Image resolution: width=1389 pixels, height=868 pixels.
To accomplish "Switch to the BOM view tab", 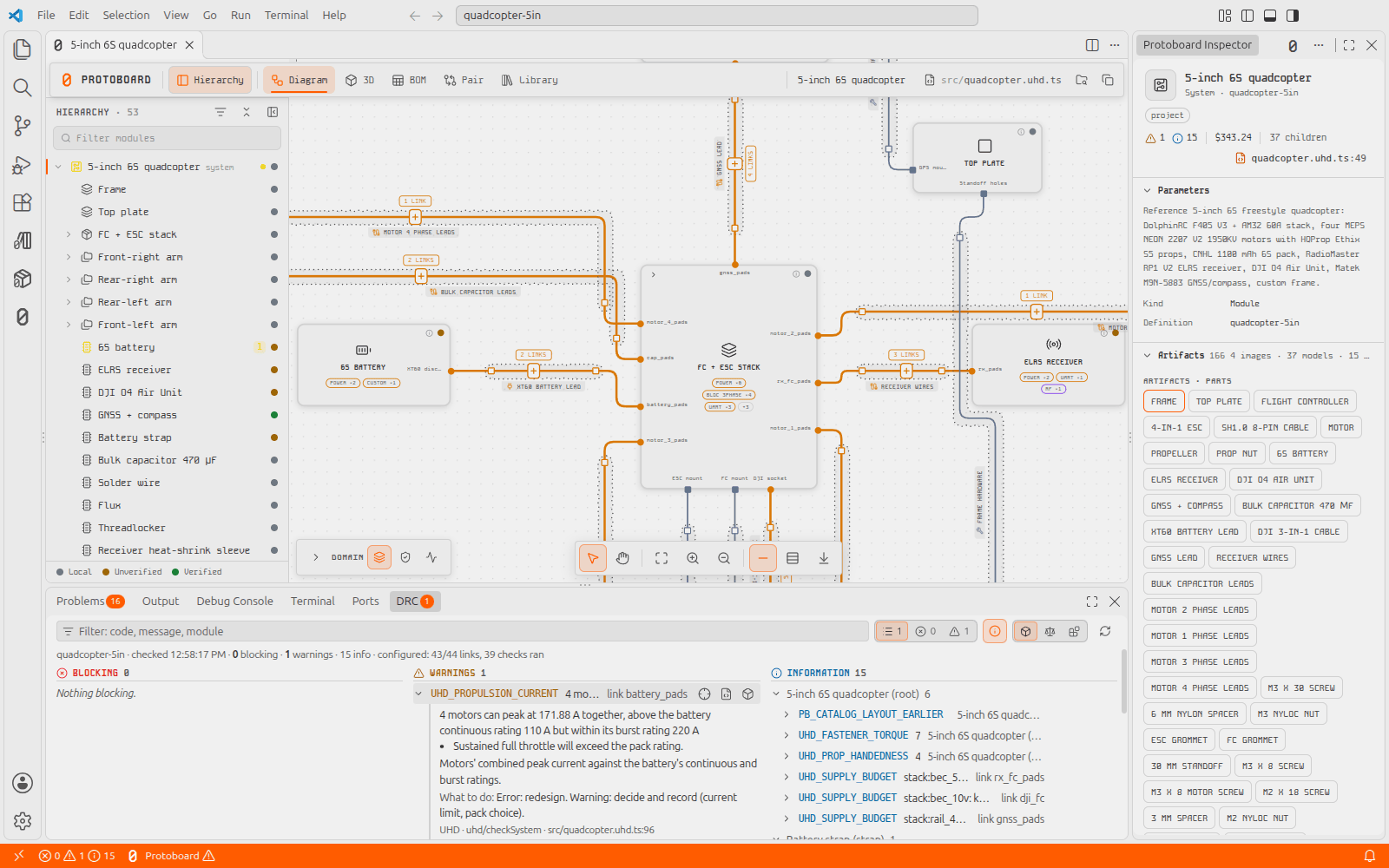I will tap(409, 80).
